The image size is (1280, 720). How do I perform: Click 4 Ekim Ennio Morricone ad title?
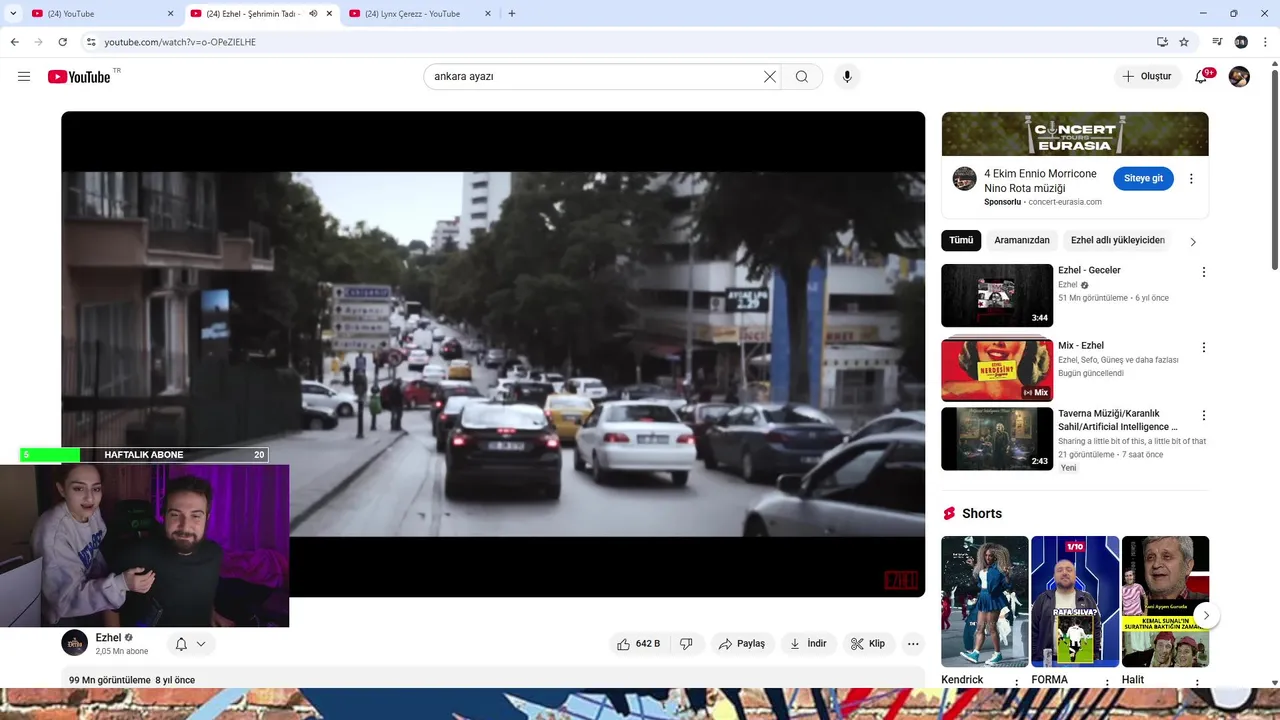point(1040,181)
